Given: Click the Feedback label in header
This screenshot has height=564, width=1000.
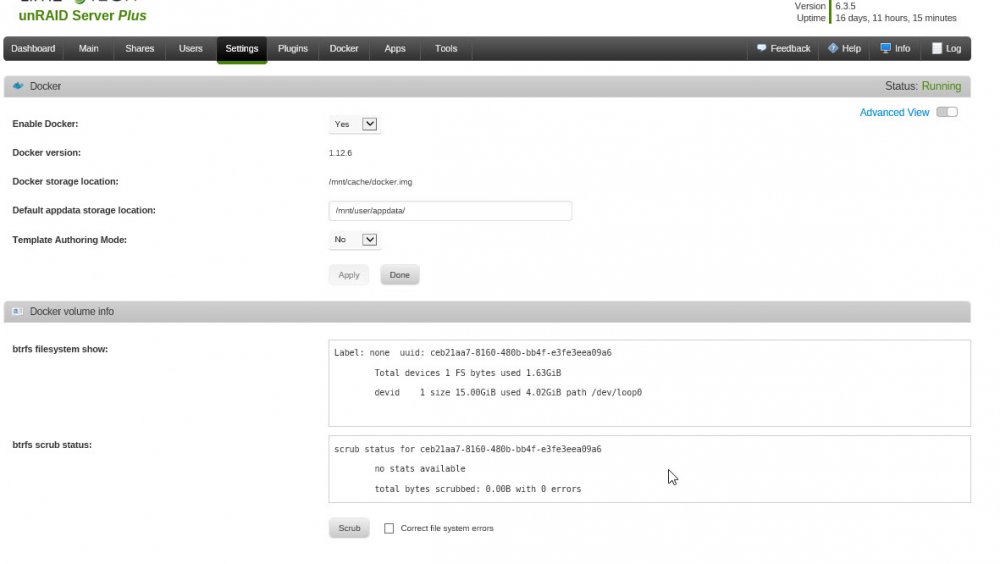Looking at the screenshot, I should [x=790, y=48].
